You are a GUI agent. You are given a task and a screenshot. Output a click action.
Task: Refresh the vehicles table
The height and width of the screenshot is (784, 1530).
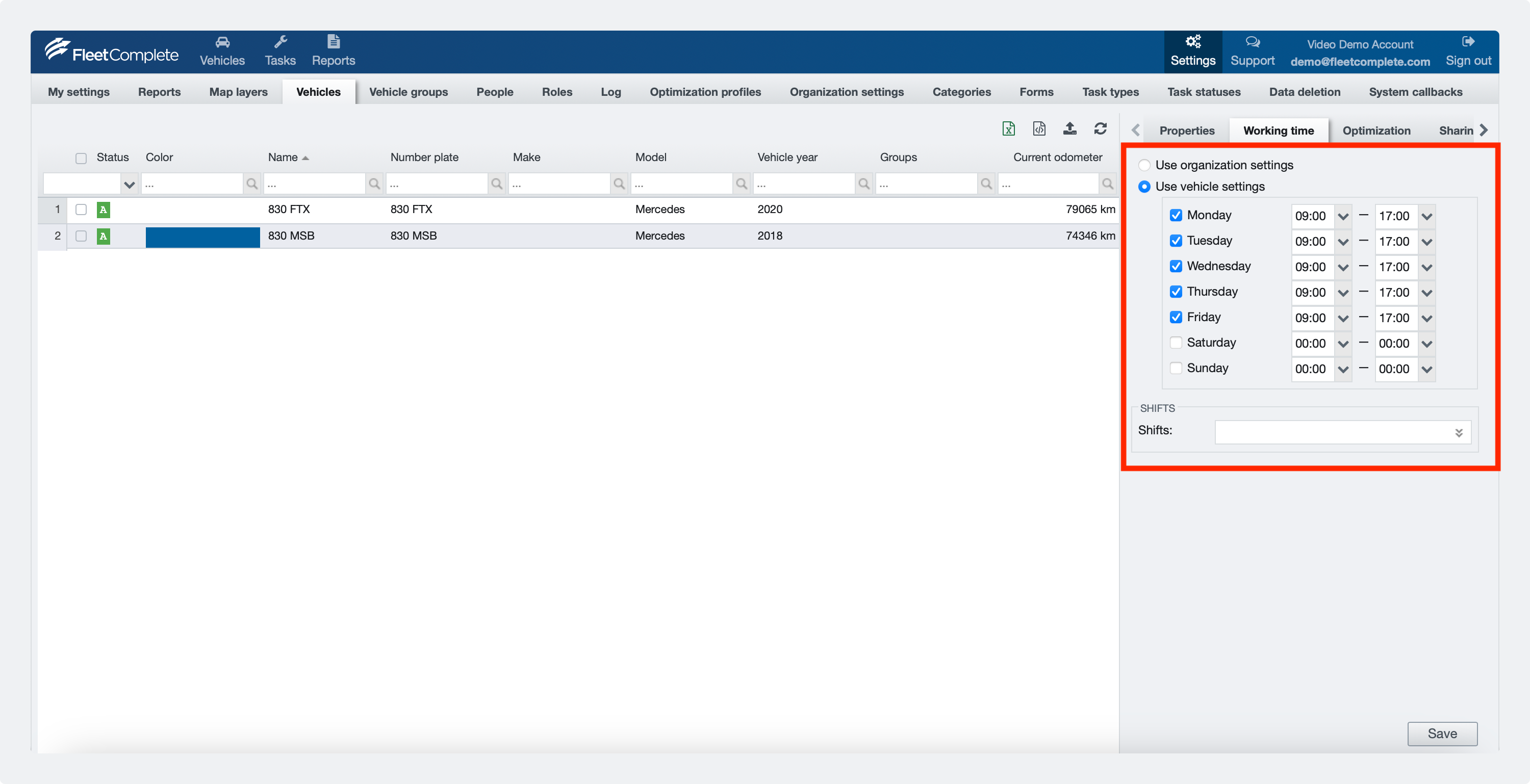click(1100, 128)
